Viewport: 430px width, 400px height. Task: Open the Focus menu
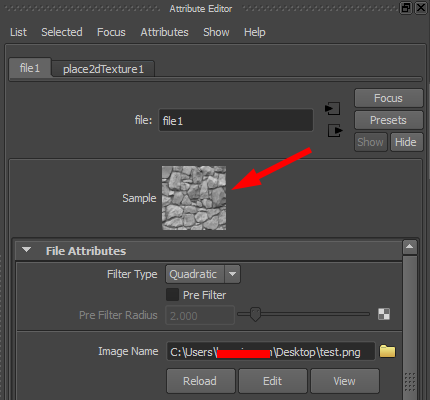click(111, 32)
